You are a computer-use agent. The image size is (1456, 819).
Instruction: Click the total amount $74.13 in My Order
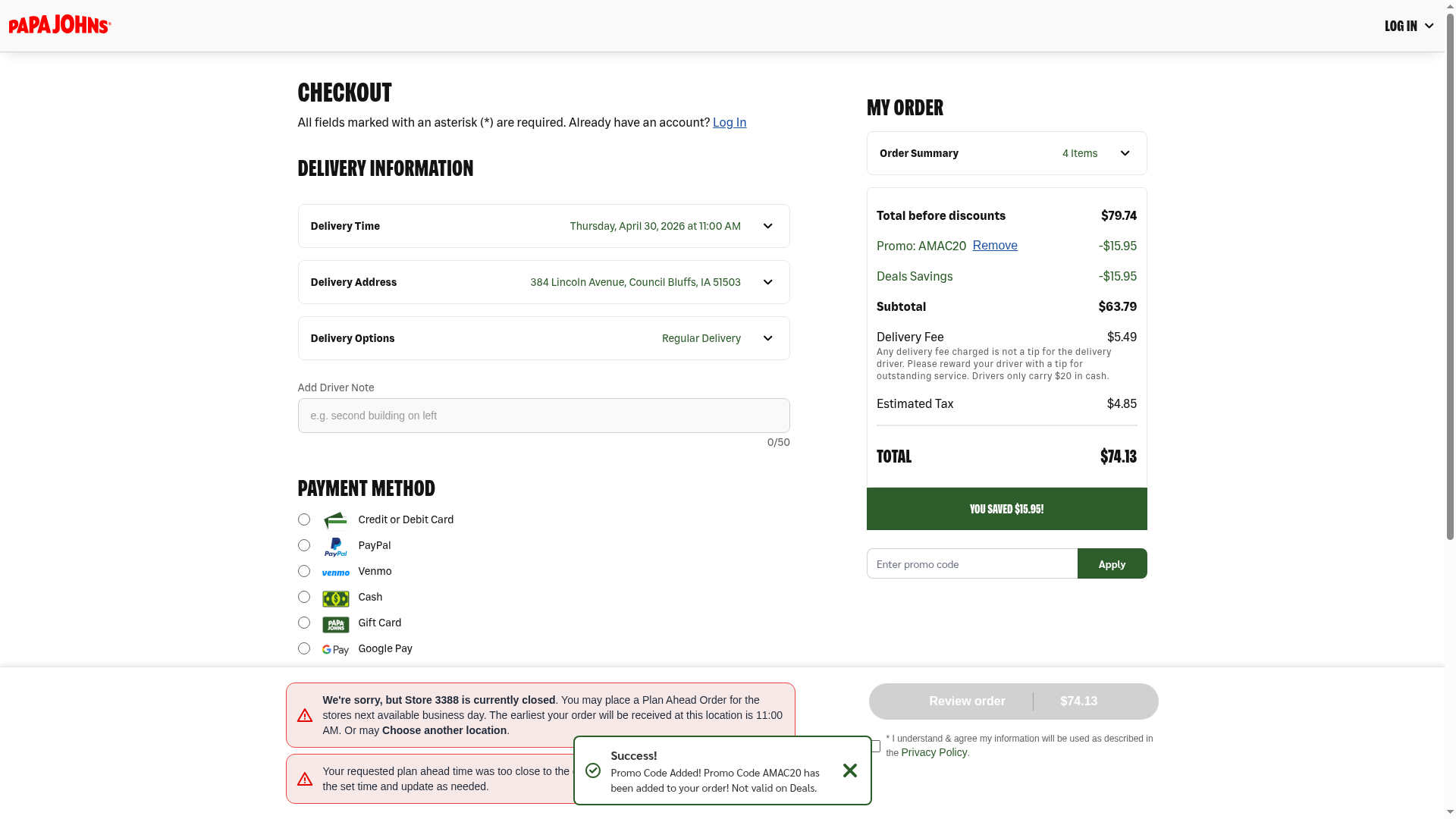1119,457
